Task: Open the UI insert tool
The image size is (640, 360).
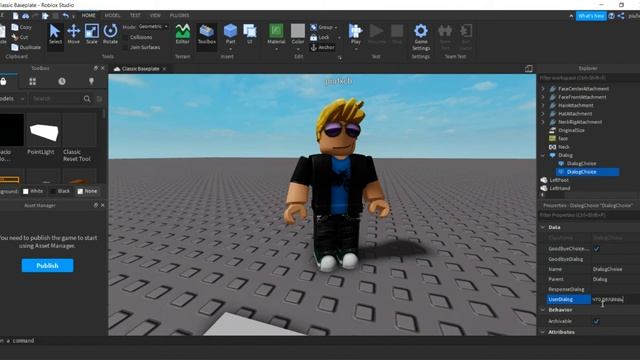Action: pyautogui.click(x=249, y=34)
